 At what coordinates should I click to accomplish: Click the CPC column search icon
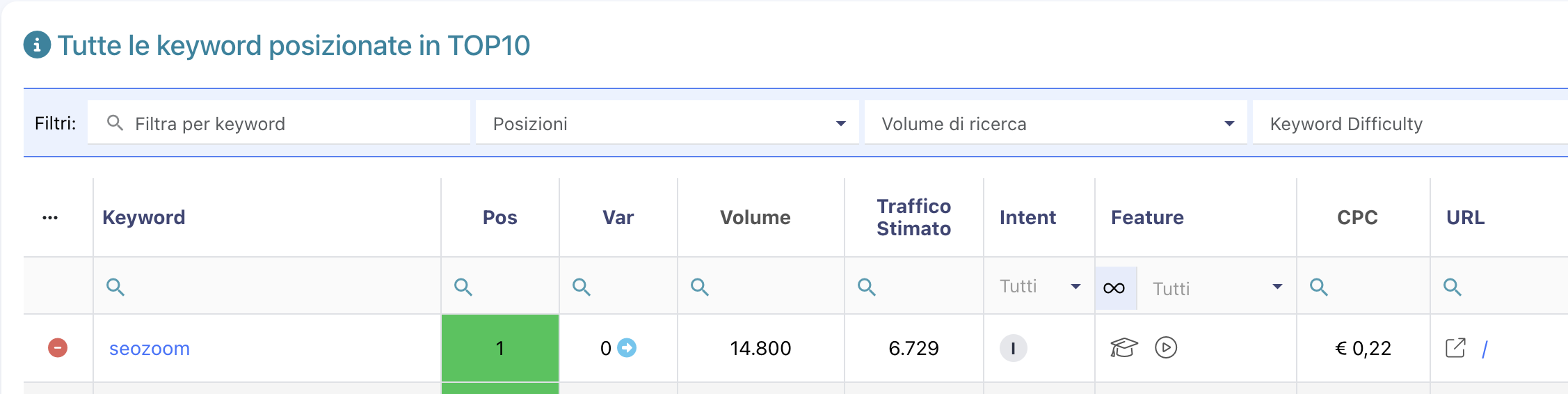tap(1319, 287)
